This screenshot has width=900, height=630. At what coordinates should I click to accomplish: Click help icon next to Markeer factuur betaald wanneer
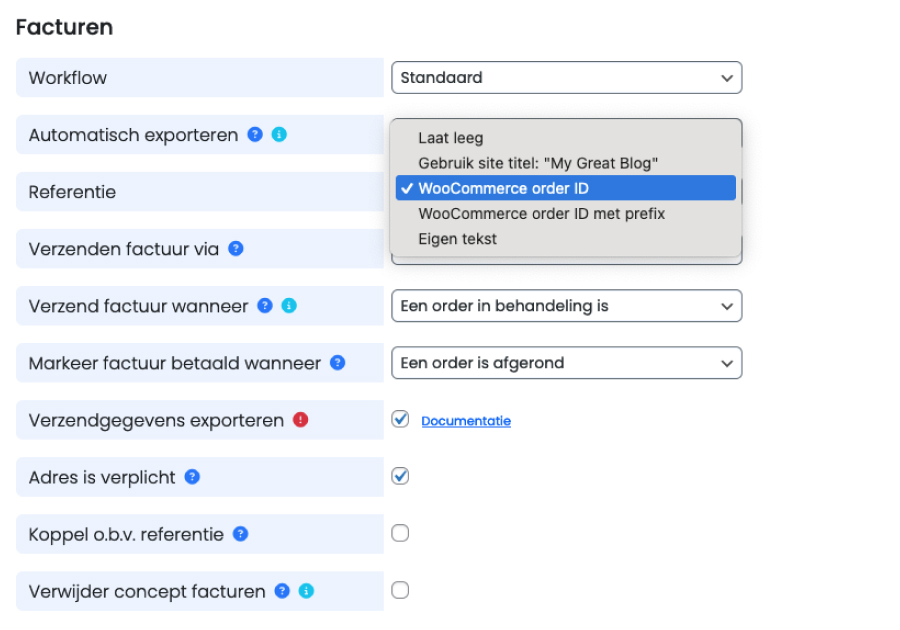coord(338,363)
